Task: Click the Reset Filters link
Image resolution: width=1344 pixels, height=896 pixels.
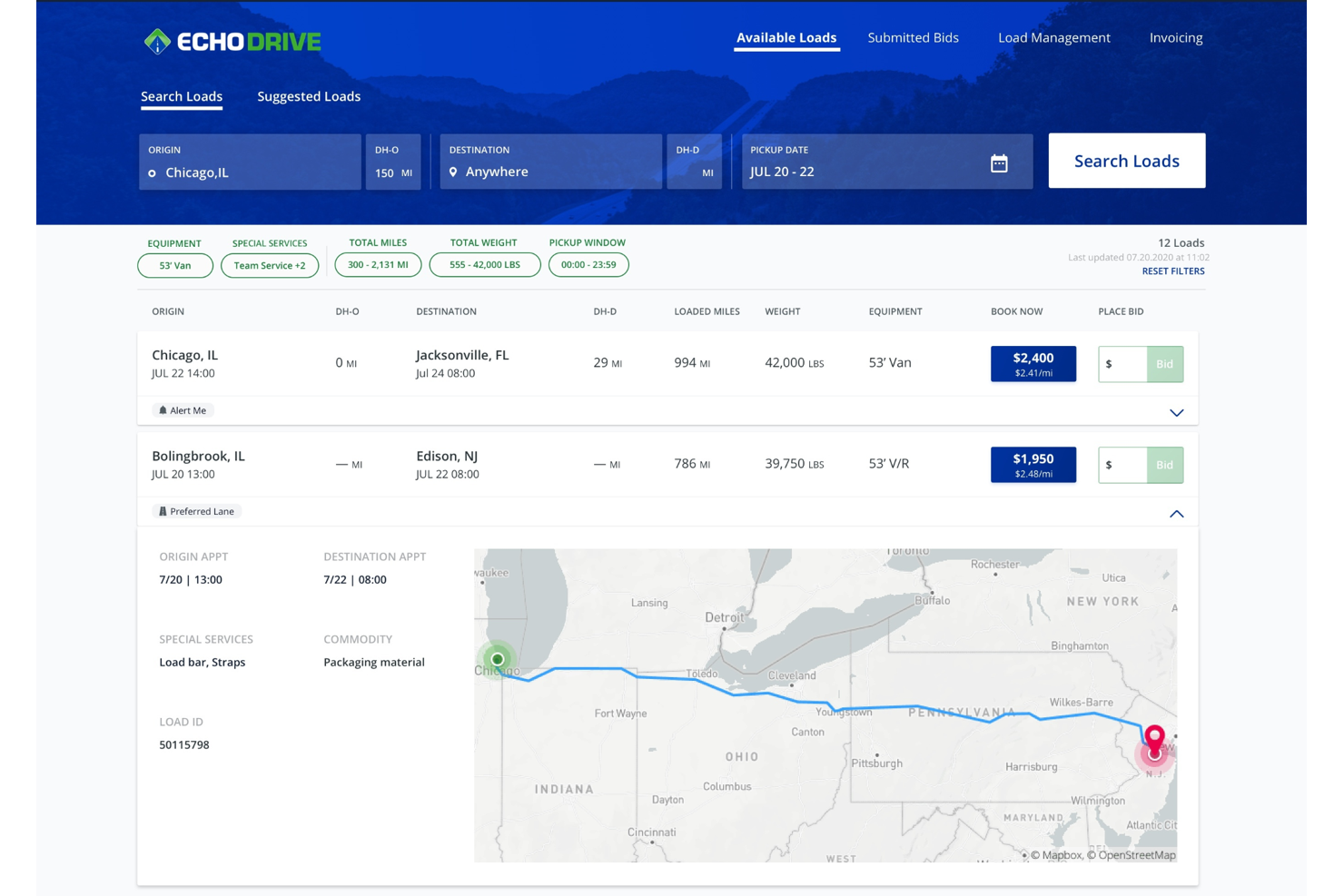Action: tap(1173, 271)
